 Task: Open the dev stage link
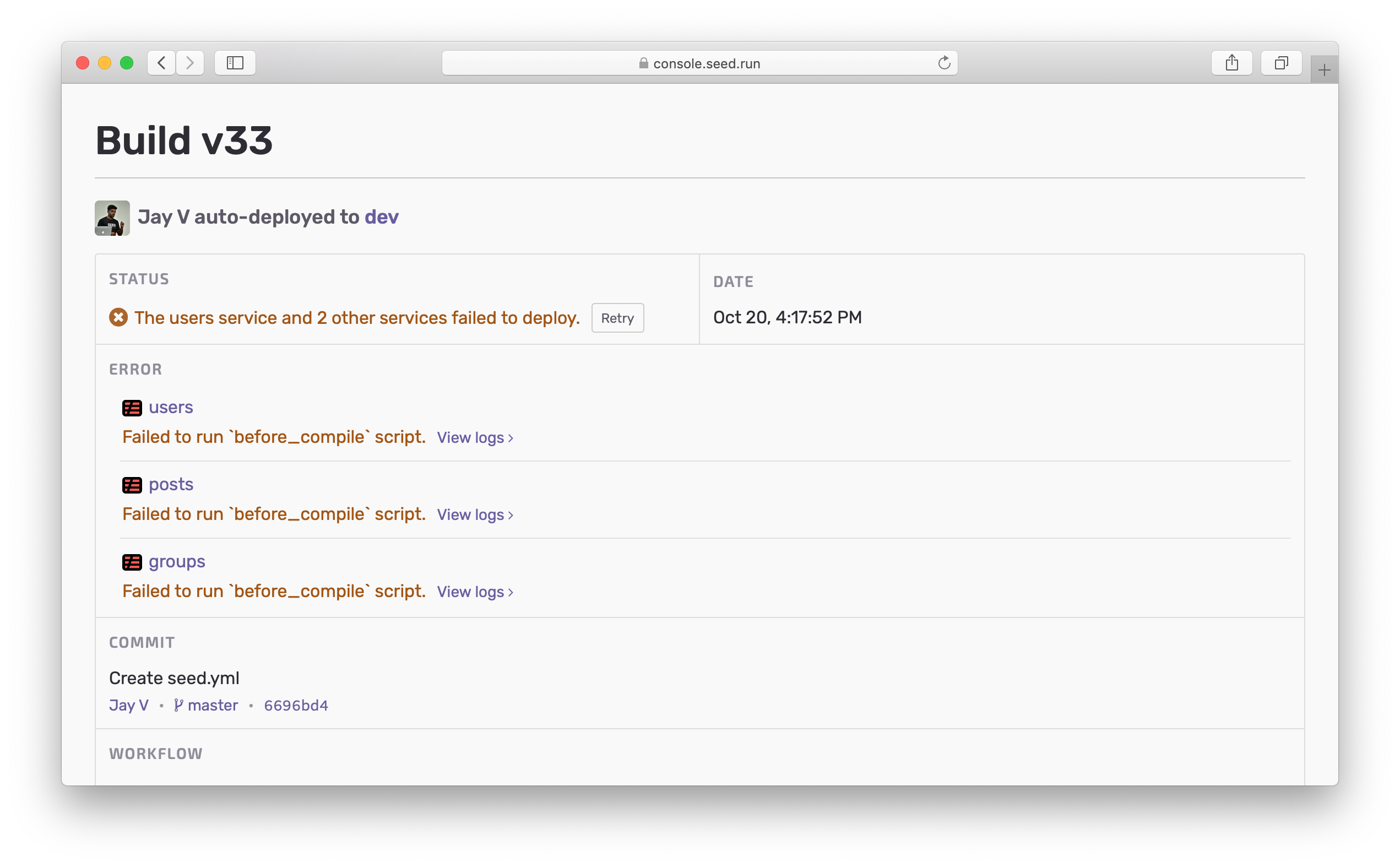tap(381, 217)
